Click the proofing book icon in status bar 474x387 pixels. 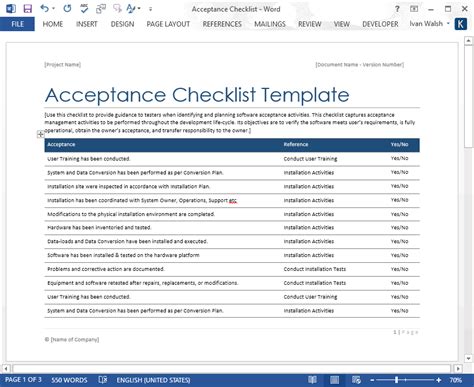pos(103,380)
